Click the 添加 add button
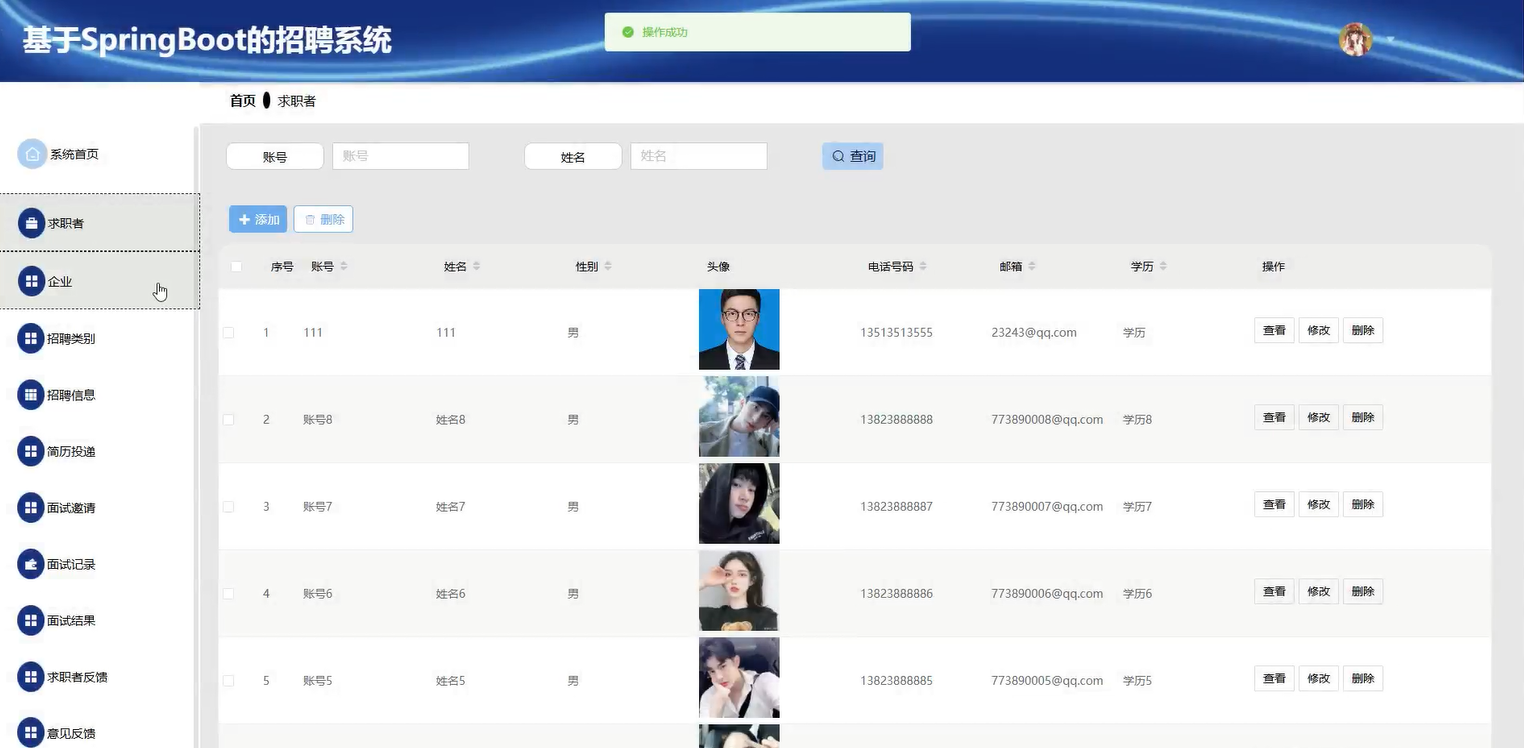 258,219
